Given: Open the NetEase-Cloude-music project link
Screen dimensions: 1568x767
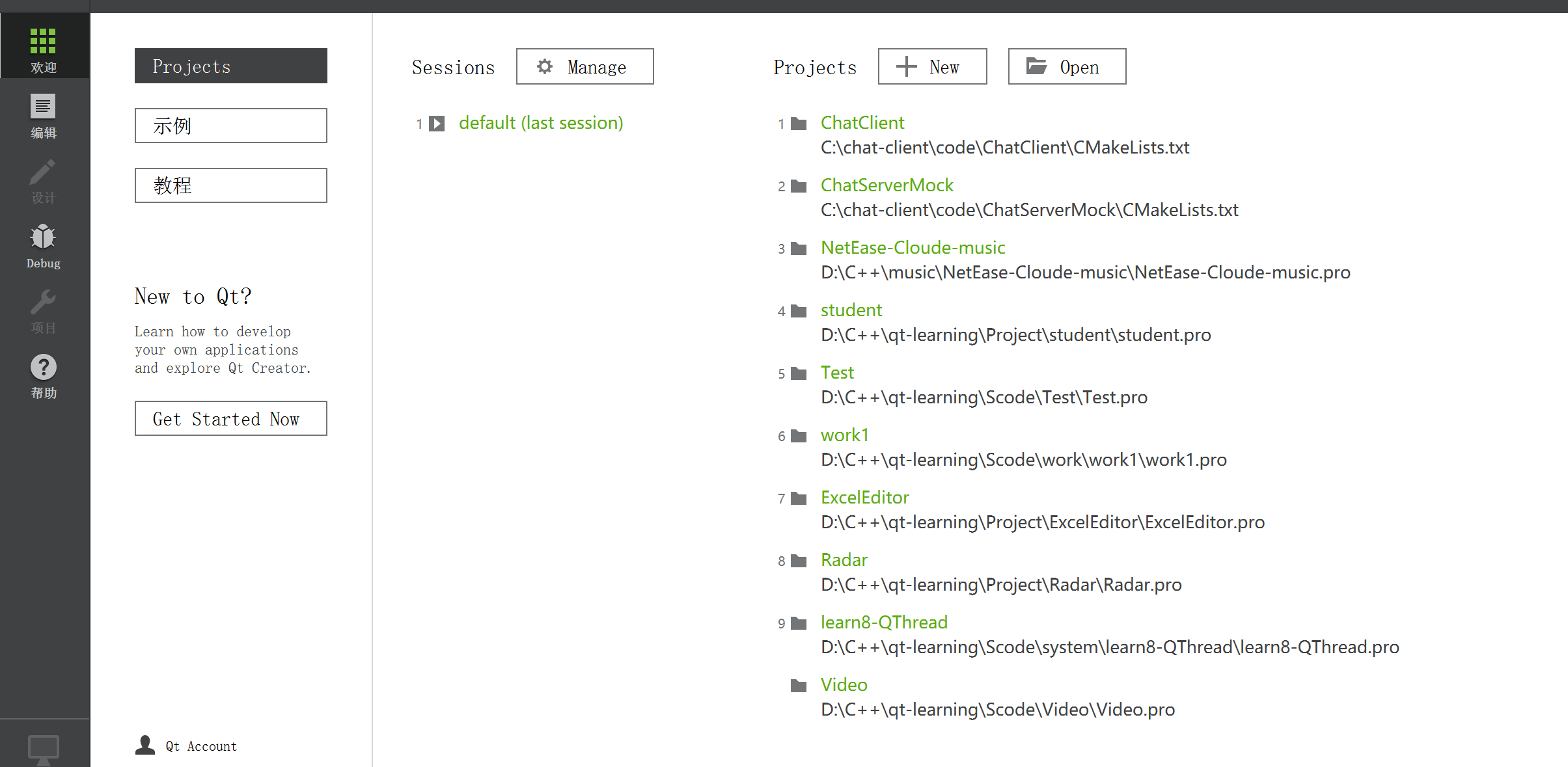Looking at the screenshot, I should click(913, 248).
